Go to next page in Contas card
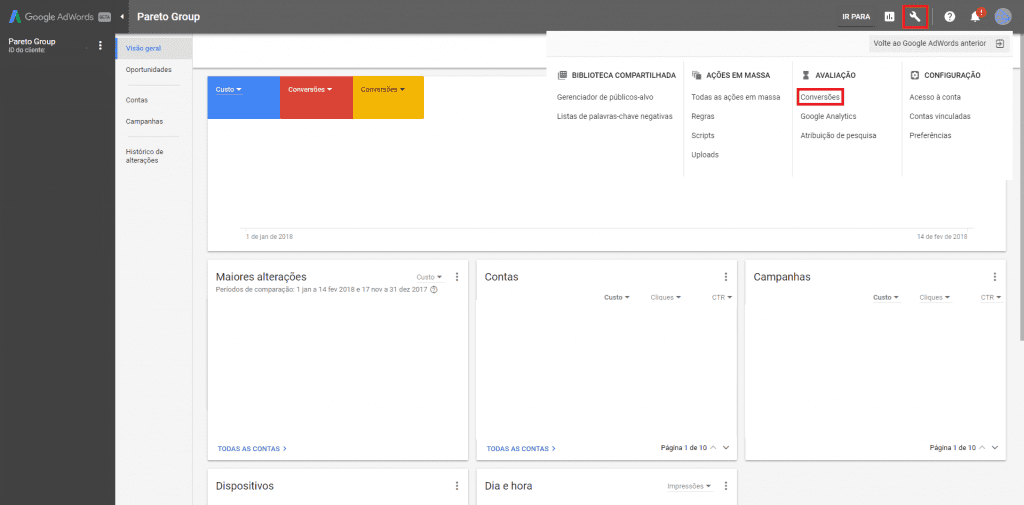This screenshot has height=505, width=1024. (726, 448)
